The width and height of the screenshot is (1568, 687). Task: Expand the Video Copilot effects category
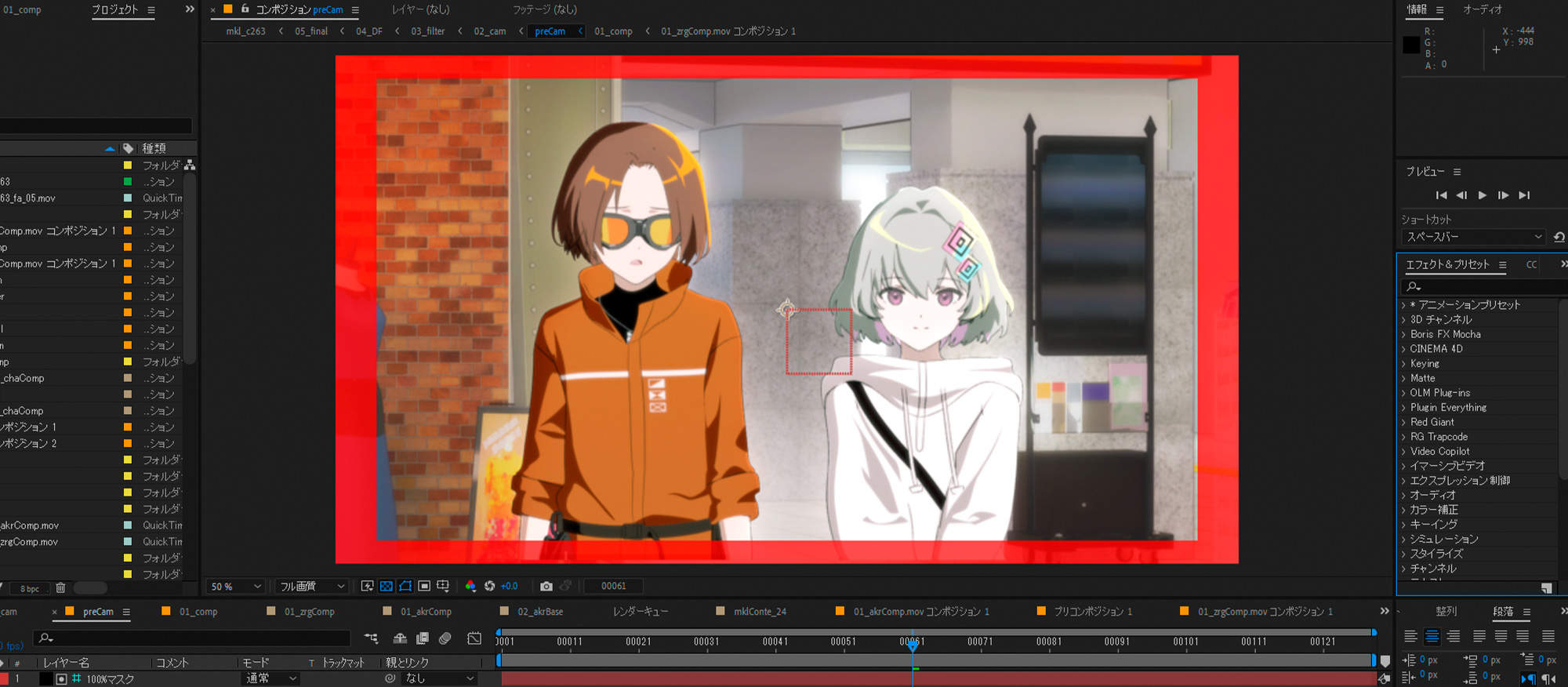point(1403,452)
